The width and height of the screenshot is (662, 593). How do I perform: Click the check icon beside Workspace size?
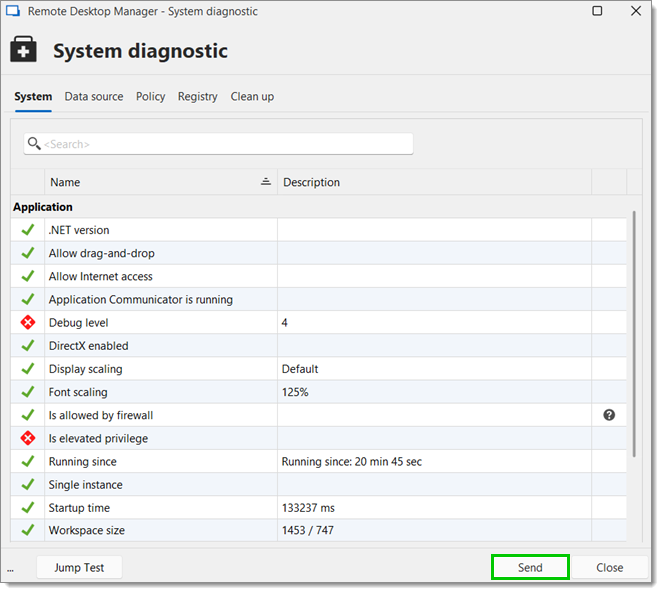point(28,530)
